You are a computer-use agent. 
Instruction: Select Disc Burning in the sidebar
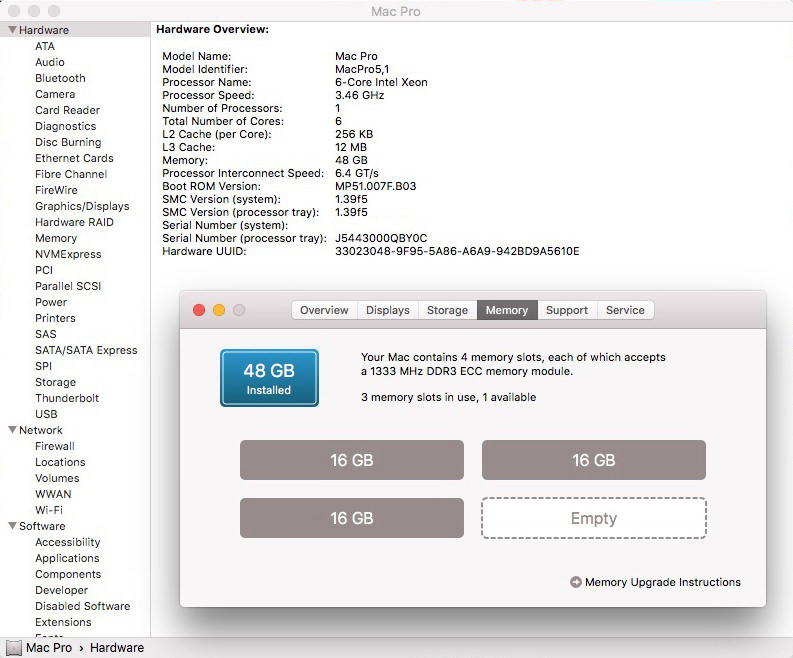pyautogui.click(x=68, y=142)
